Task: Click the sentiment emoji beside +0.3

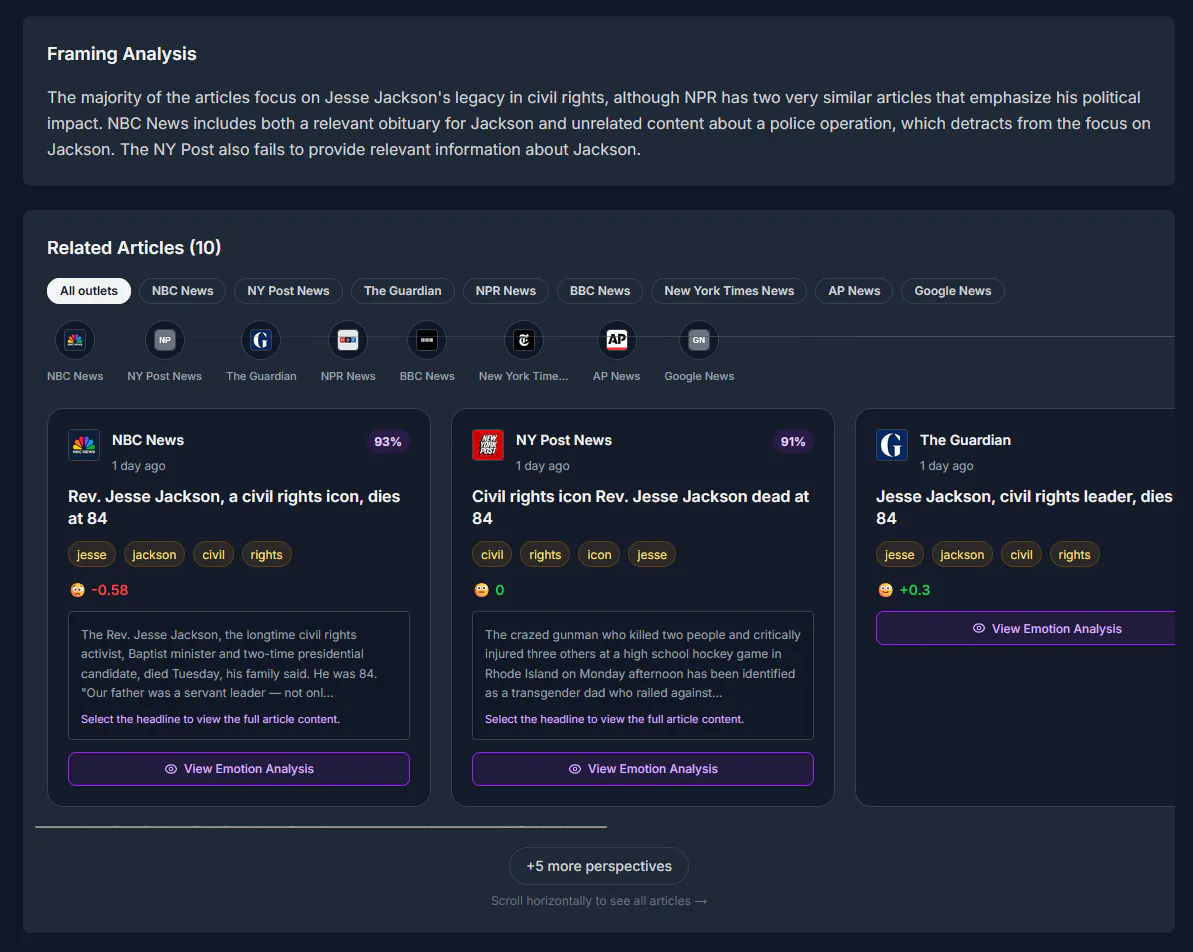Action: [x=885, y=590]
